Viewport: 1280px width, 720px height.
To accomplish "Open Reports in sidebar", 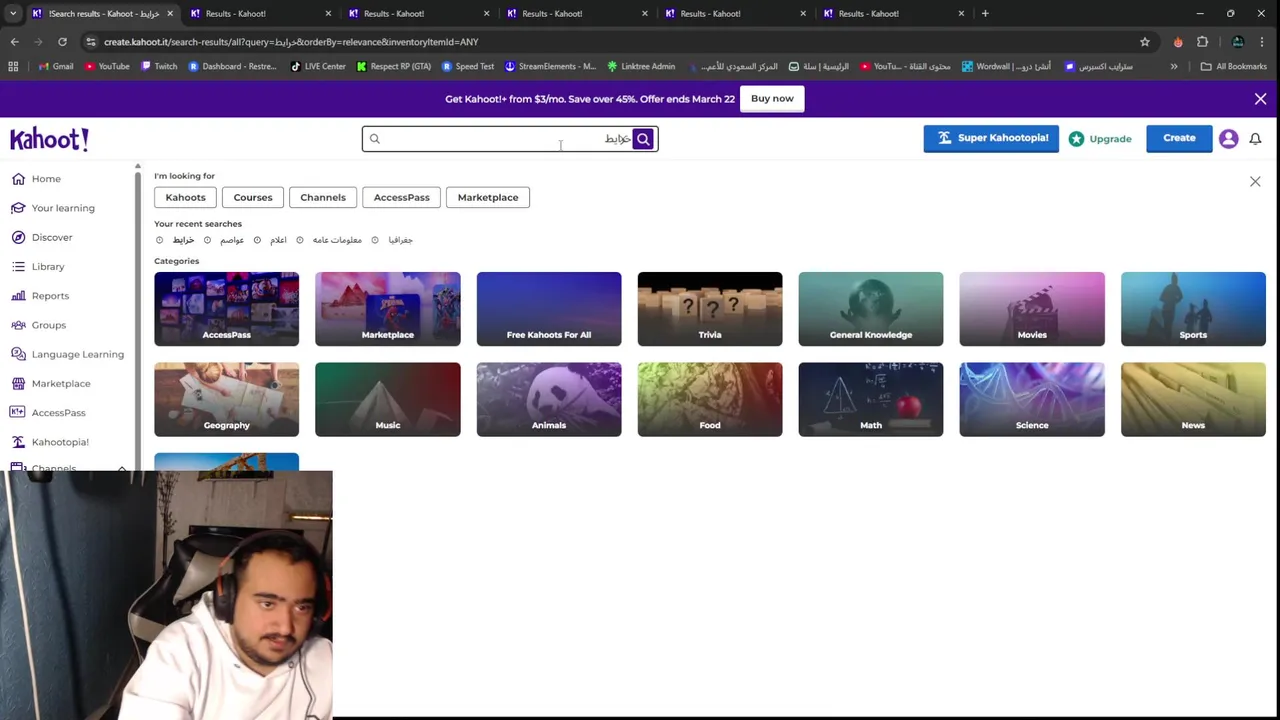I will tap(40, 296).
